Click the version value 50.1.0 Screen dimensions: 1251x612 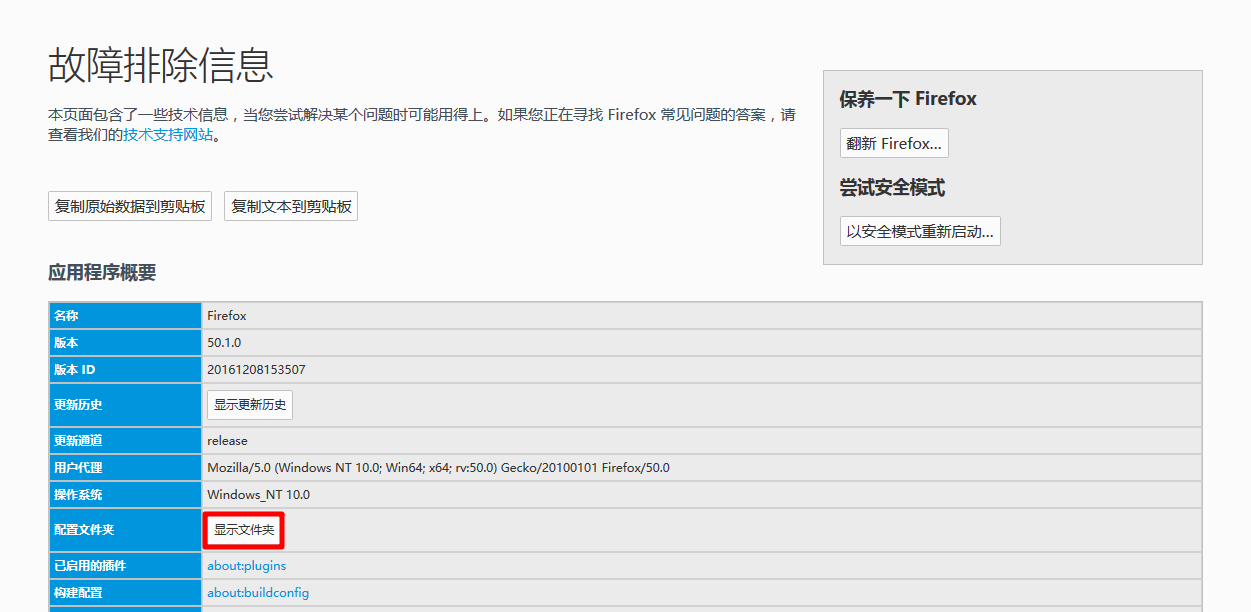pos(224,343)
